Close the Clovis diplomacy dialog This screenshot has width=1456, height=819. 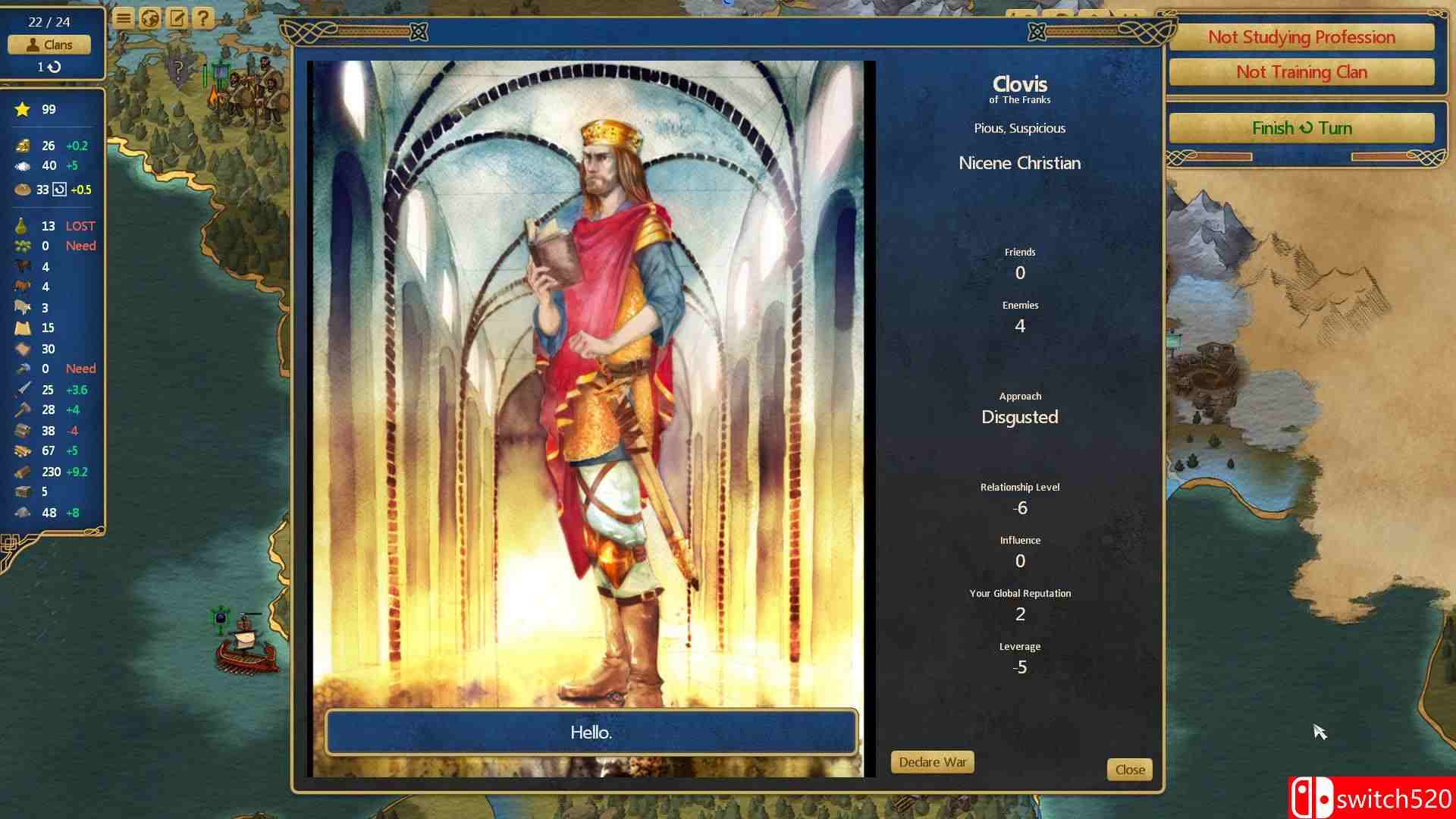coord(1129,770)
